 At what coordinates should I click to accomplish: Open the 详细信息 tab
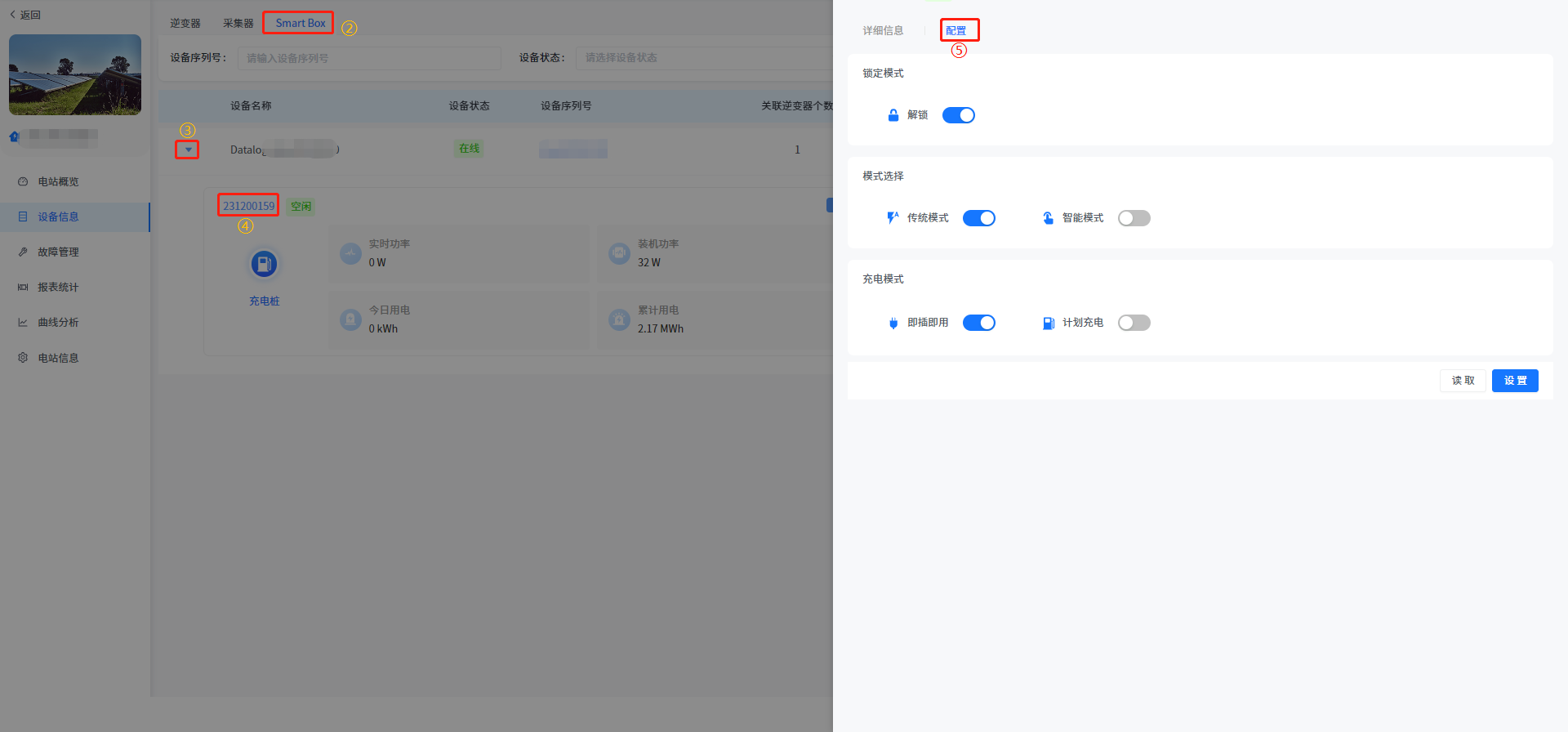point(883,30)
